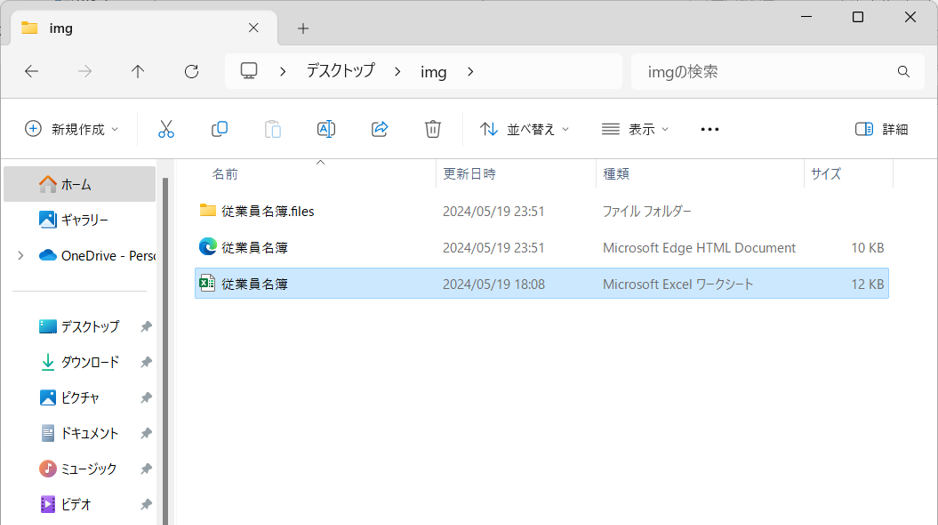The image size is (938, 525).
Task: Sort by 更新日時 column header
Action: [470, 174]
